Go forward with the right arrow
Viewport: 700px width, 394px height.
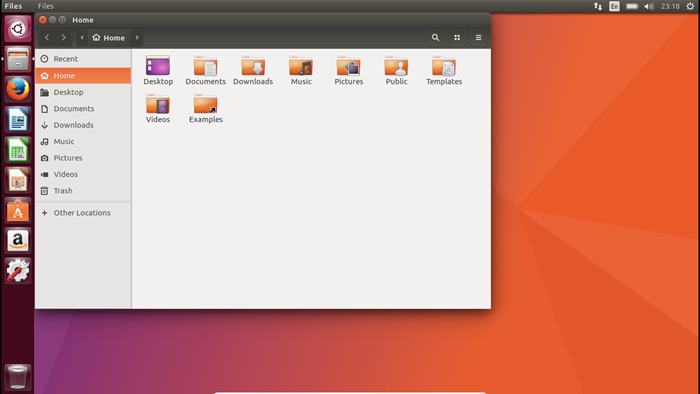tap(63, 37)
